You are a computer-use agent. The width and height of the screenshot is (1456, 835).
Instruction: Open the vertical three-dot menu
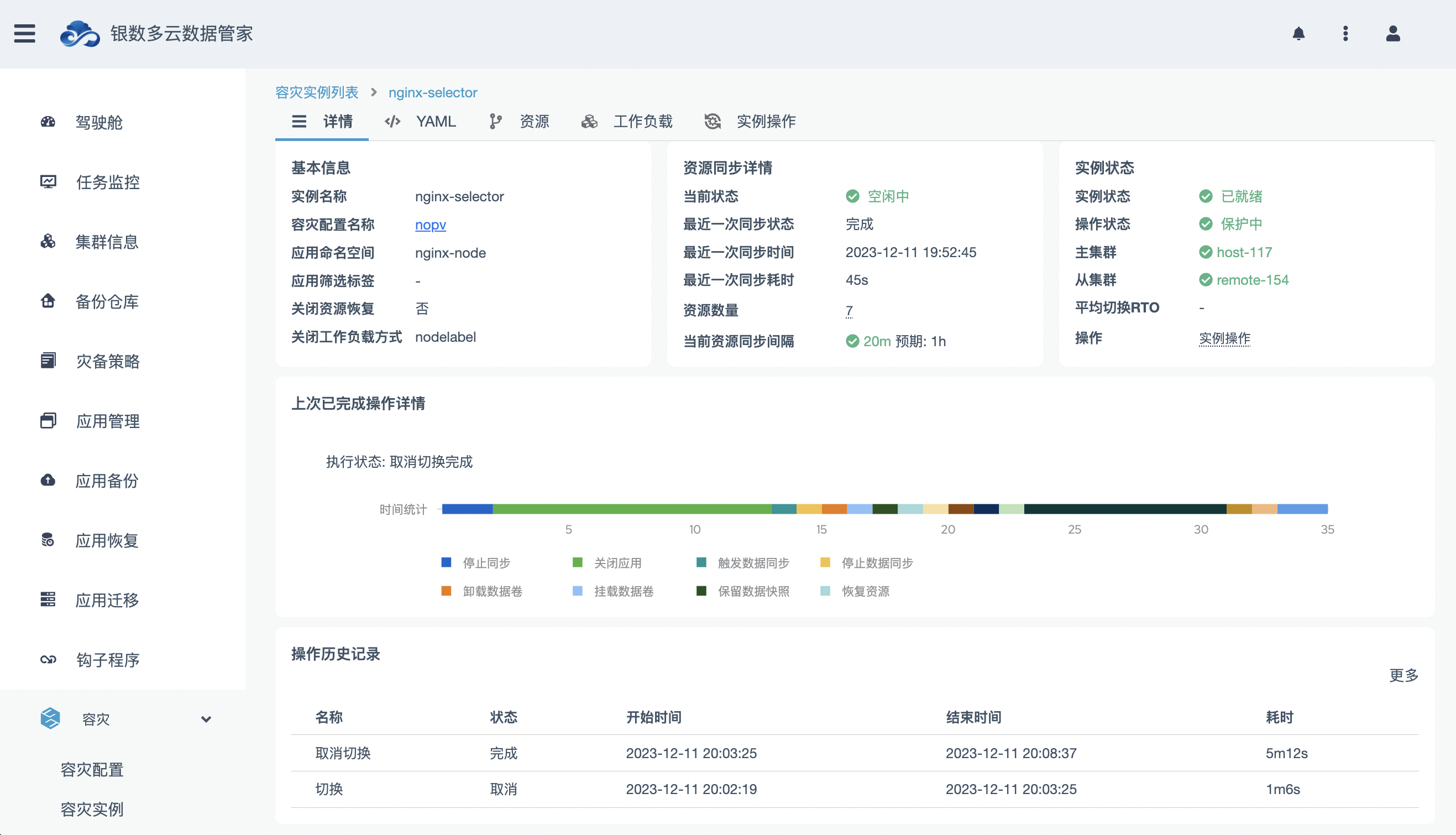(1345, 33)
